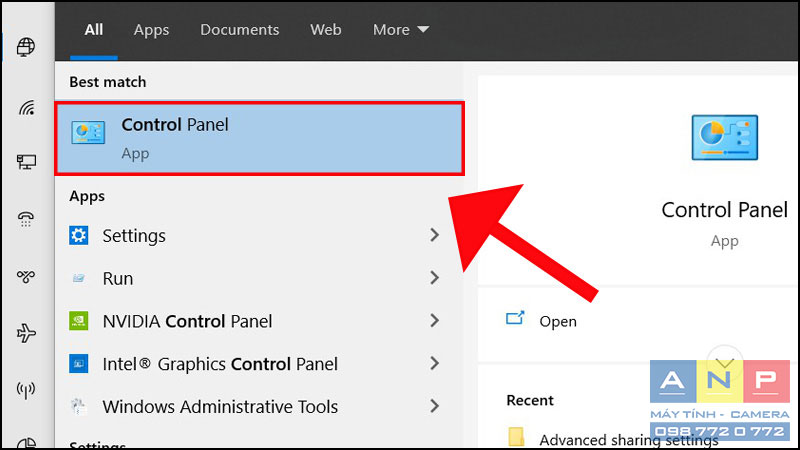This screenshot has width=800, height=450.
Task: Switch to the Apps search tab
Action: 152,30
